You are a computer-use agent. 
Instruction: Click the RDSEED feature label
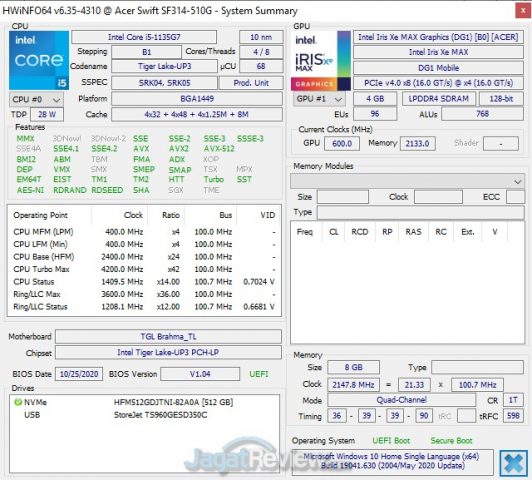[x=107, y=190]
